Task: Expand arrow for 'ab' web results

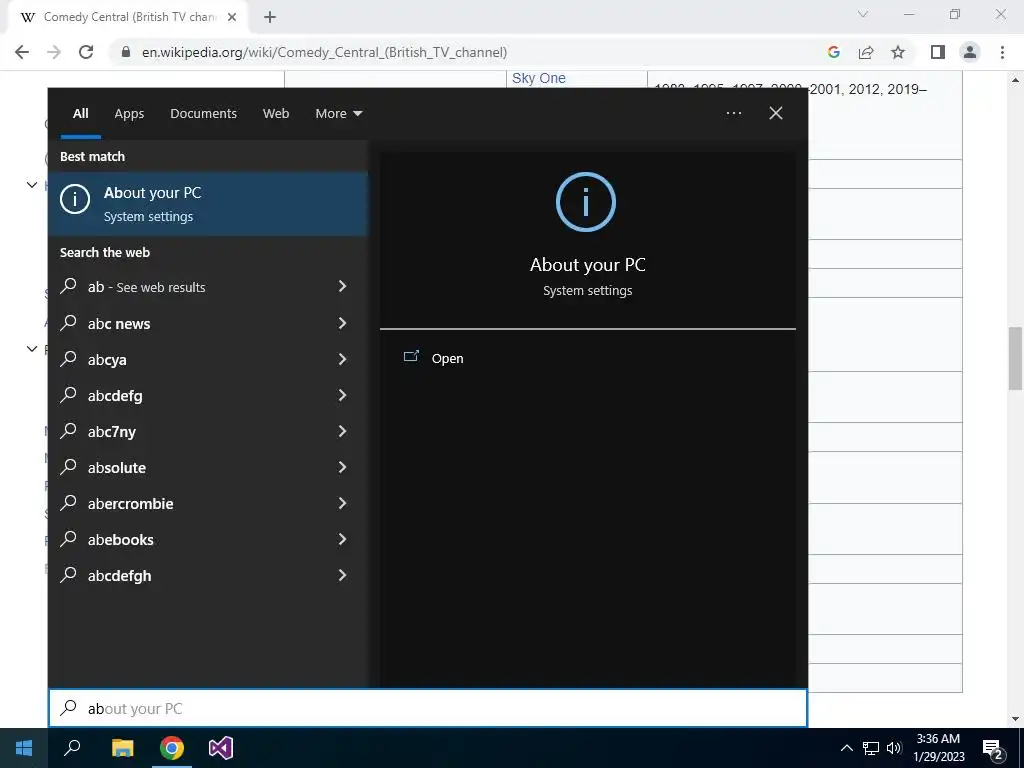Action: click(x=342, y=286)
